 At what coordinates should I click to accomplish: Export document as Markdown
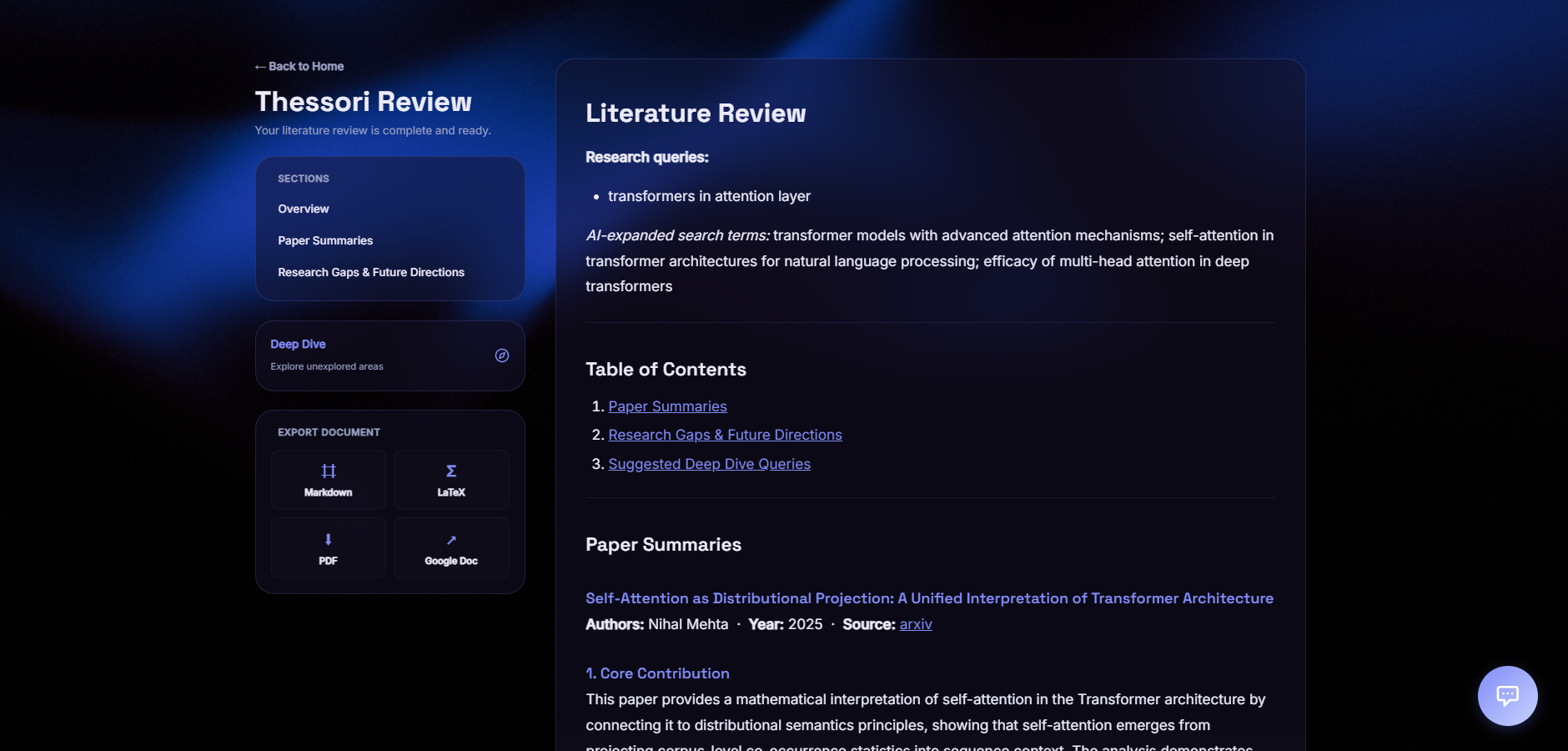pyautogui.click(x=329, y=480)
